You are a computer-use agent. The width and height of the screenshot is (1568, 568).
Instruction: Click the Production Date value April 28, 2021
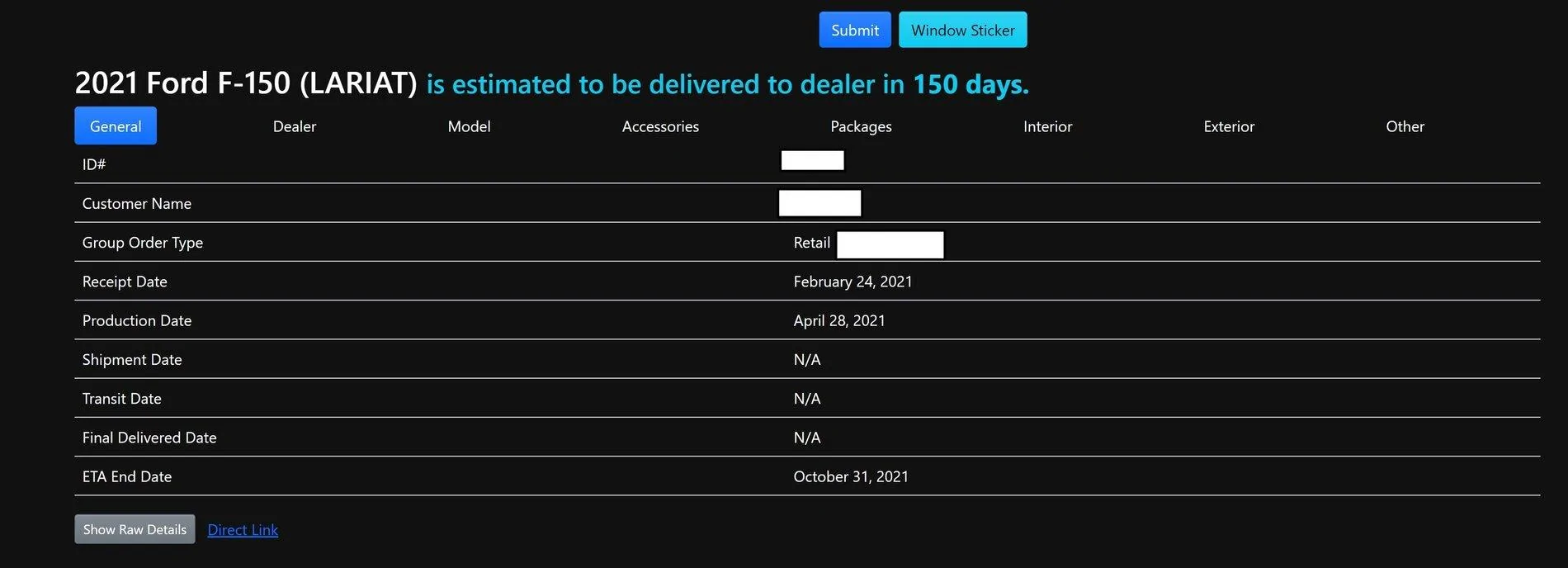pyautogui.click(x=838, y=320)
